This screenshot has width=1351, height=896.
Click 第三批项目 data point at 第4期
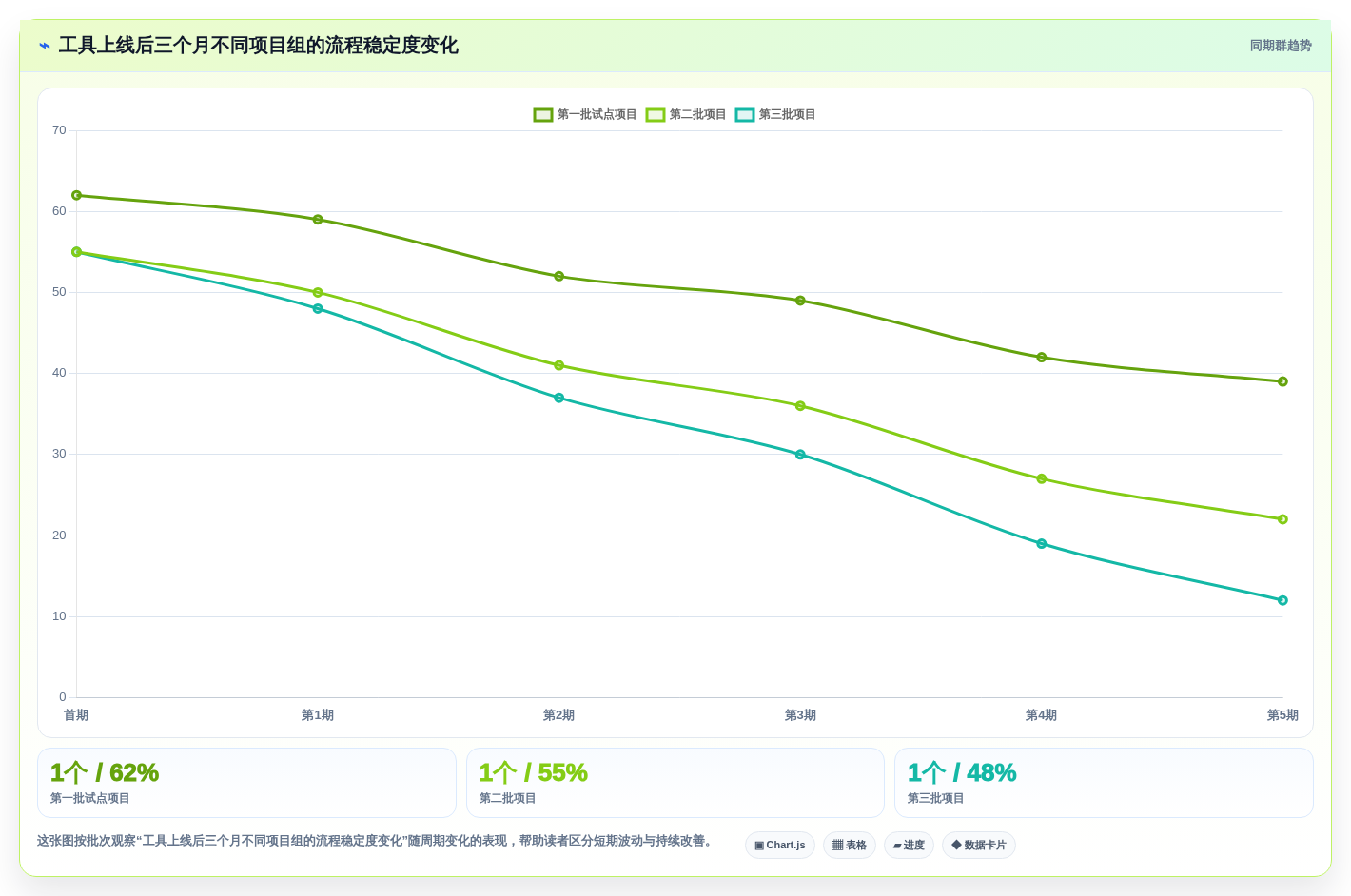coord(1042,544)
